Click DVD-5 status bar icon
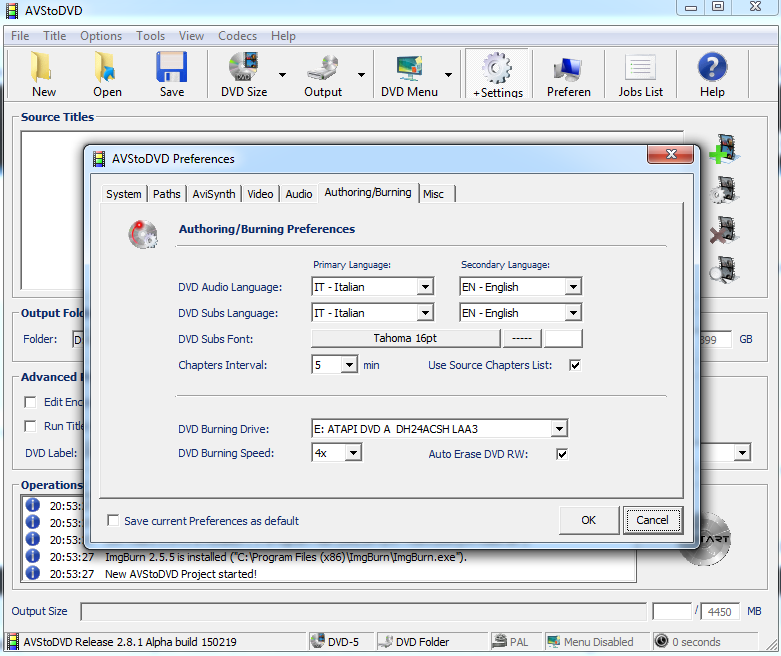 click(317, 641)
